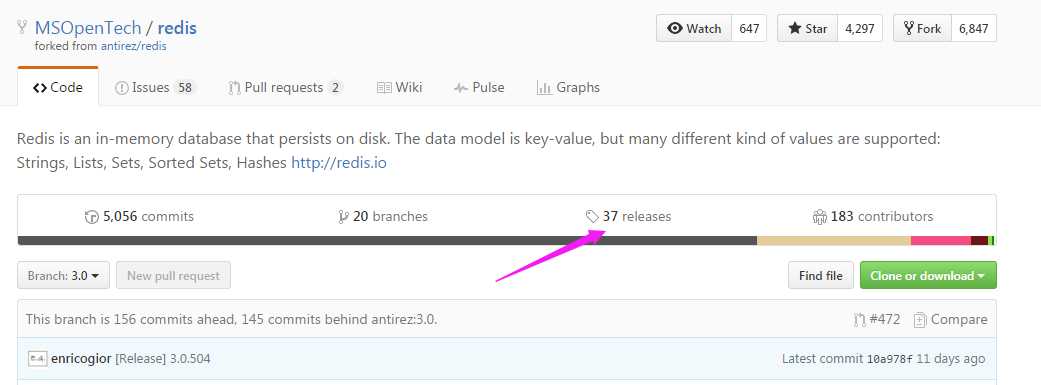This screenshot has height=385, width=1041.
Task: Open the Branch: 3.0 dropdown
Action: [64, 275]
